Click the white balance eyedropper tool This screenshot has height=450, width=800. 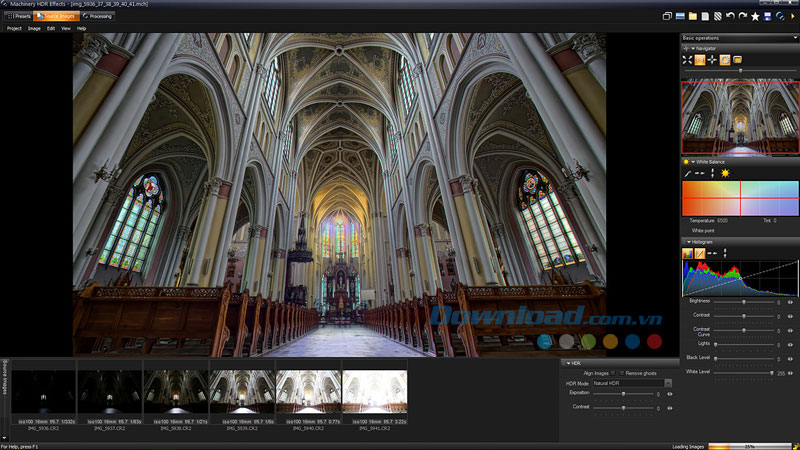tap(687, 173)
